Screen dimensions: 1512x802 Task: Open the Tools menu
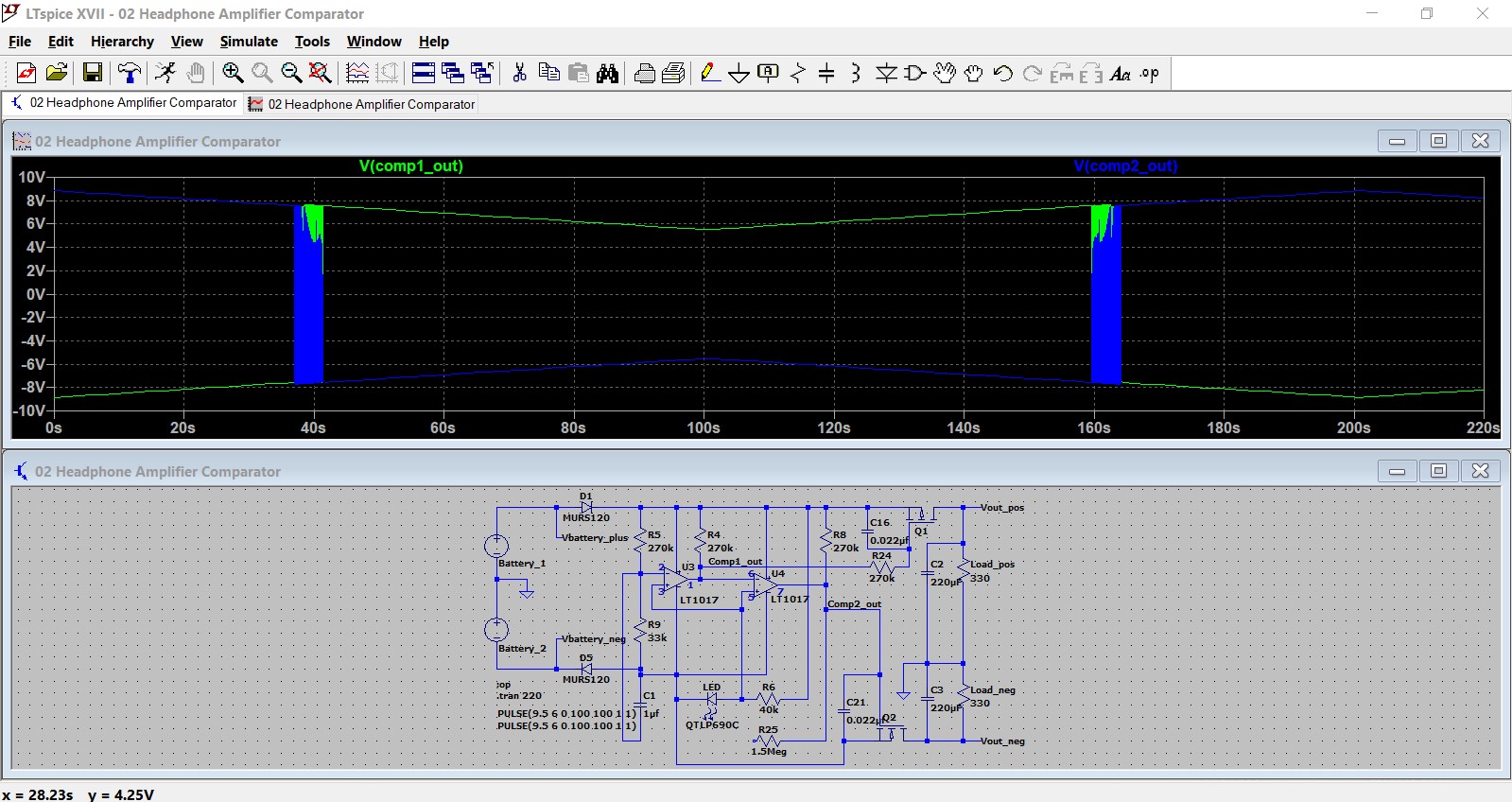(312, 42)
